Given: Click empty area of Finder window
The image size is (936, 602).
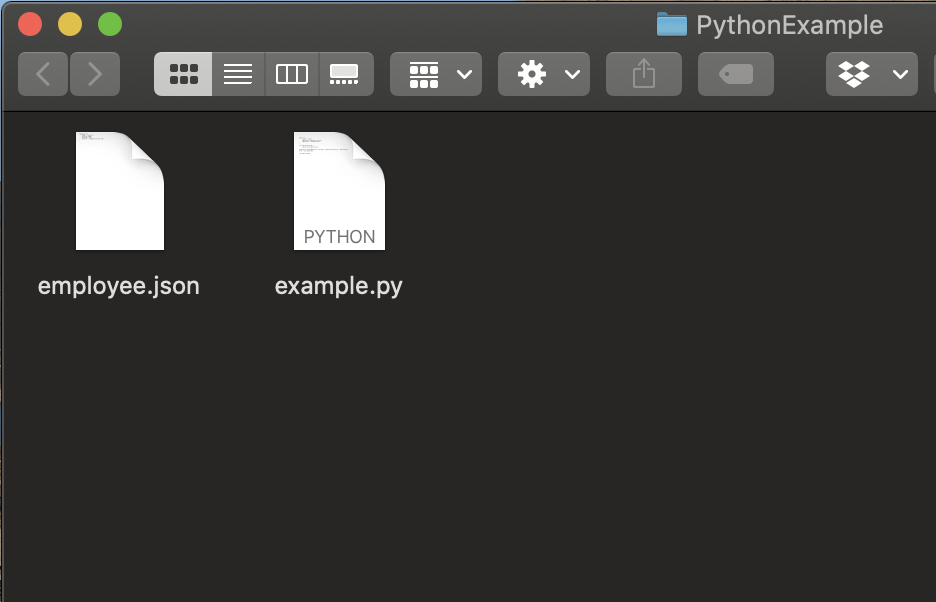Looking at the screenshot, I should (600, 450).
